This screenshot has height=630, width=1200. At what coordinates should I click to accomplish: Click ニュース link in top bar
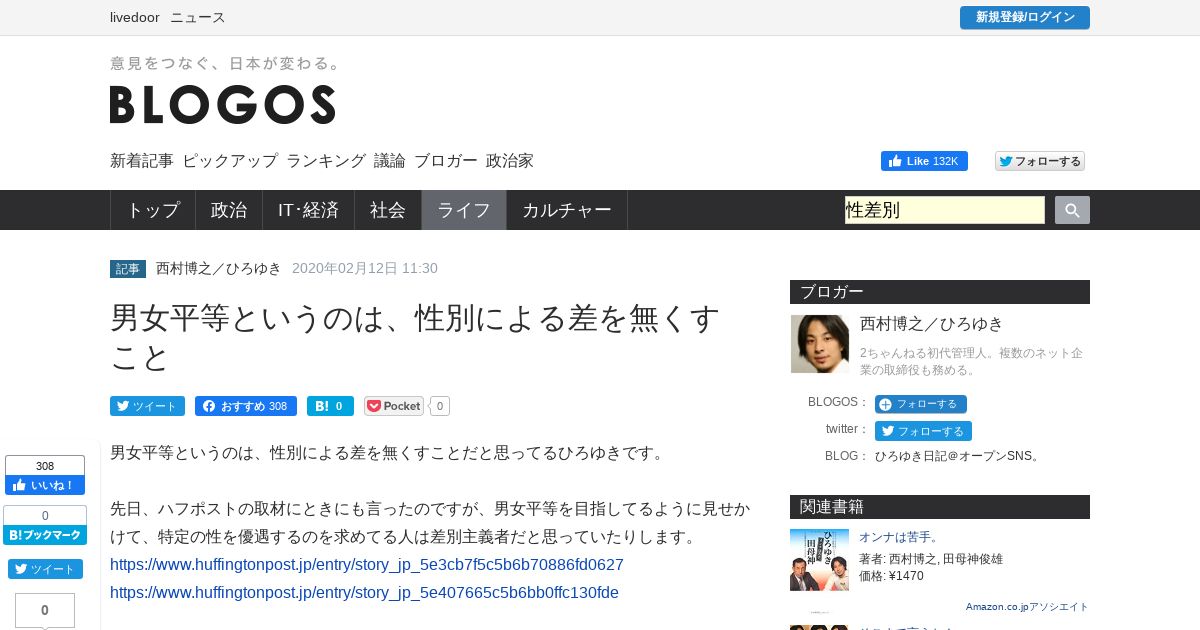(x=198, y=17)
